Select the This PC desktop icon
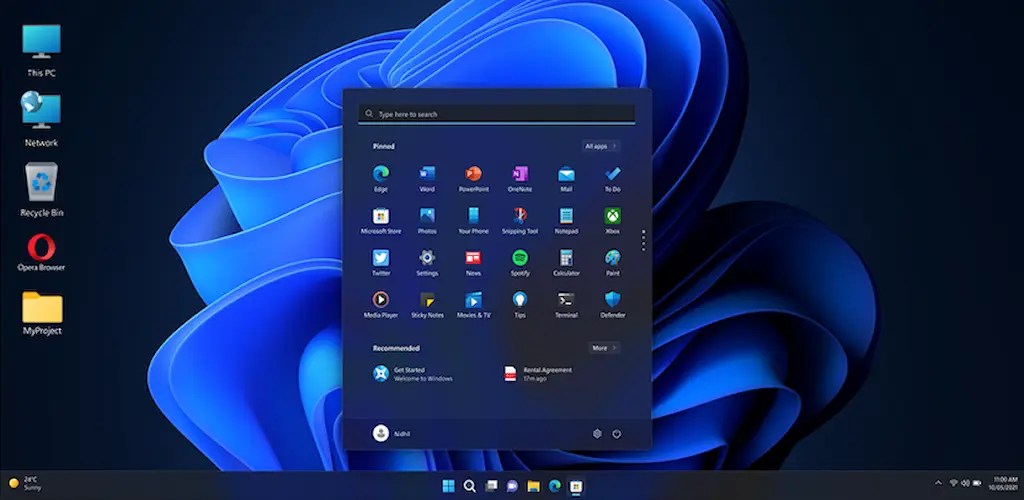The height and width of the screenshot is (500, 1024). point(41,51)
